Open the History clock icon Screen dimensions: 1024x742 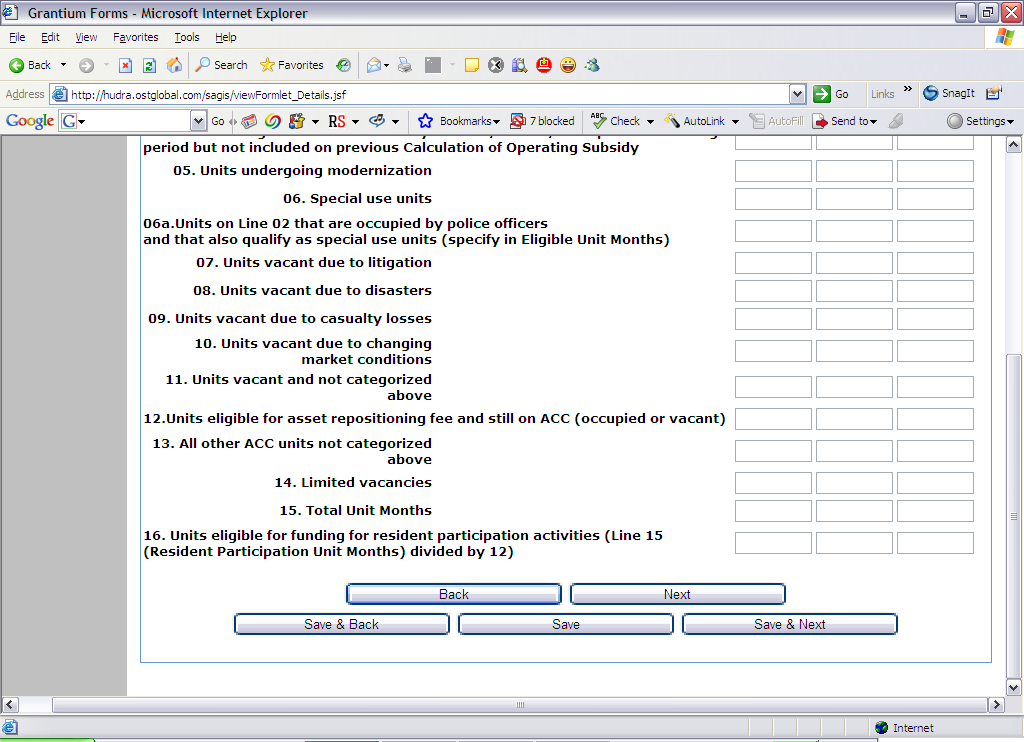click(x=344, y=65)
